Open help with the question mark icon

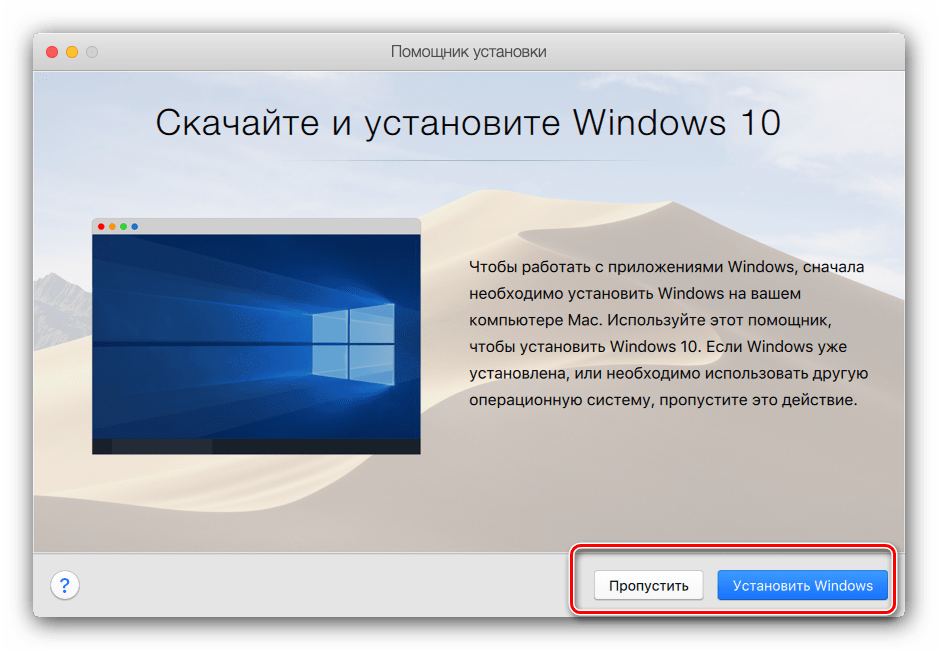pyautogui.click(x=64, y=585)
